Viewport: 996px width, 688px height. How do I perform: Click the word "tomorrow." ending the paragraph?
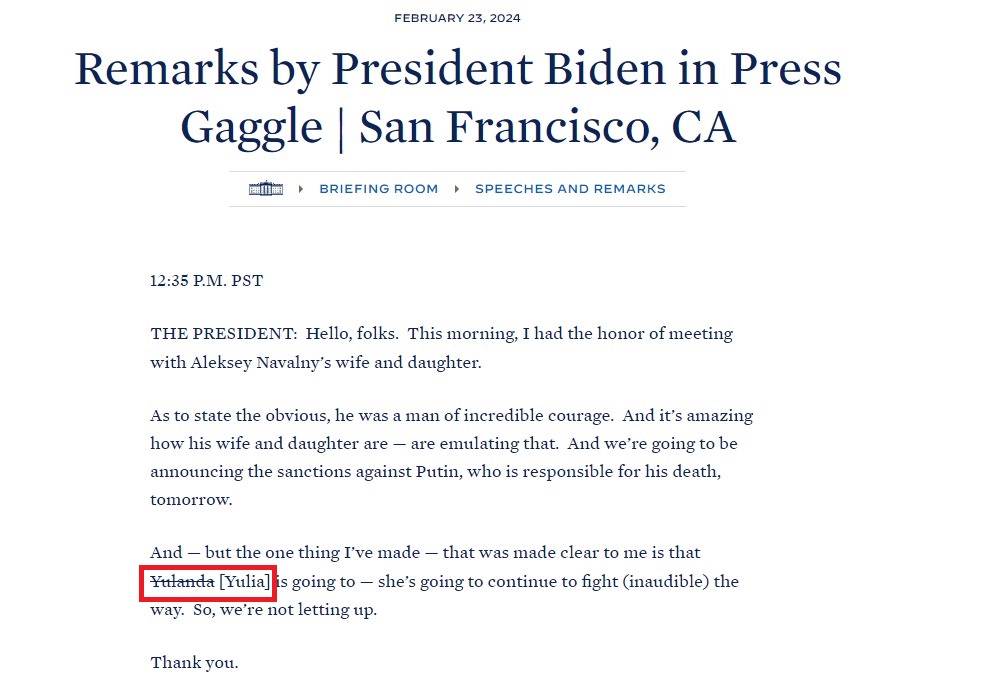coord(189,500)
